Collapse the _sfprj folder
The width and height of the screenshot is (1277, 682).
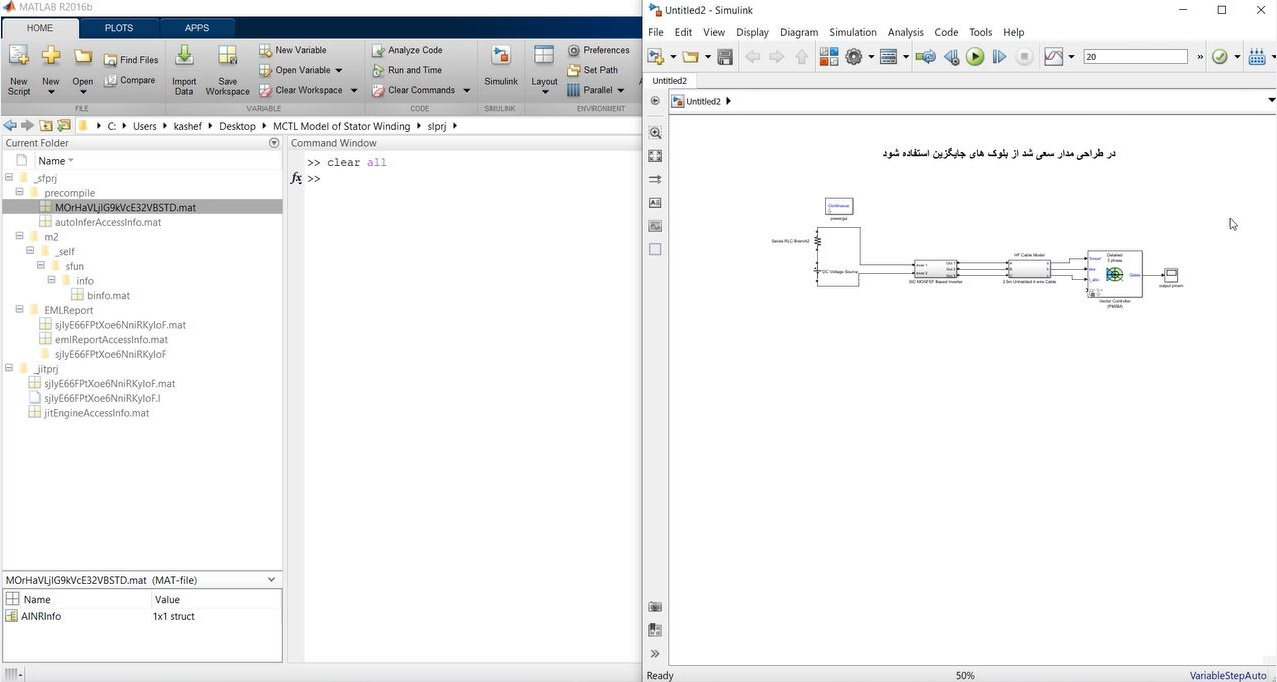click(x=9, y=178)
